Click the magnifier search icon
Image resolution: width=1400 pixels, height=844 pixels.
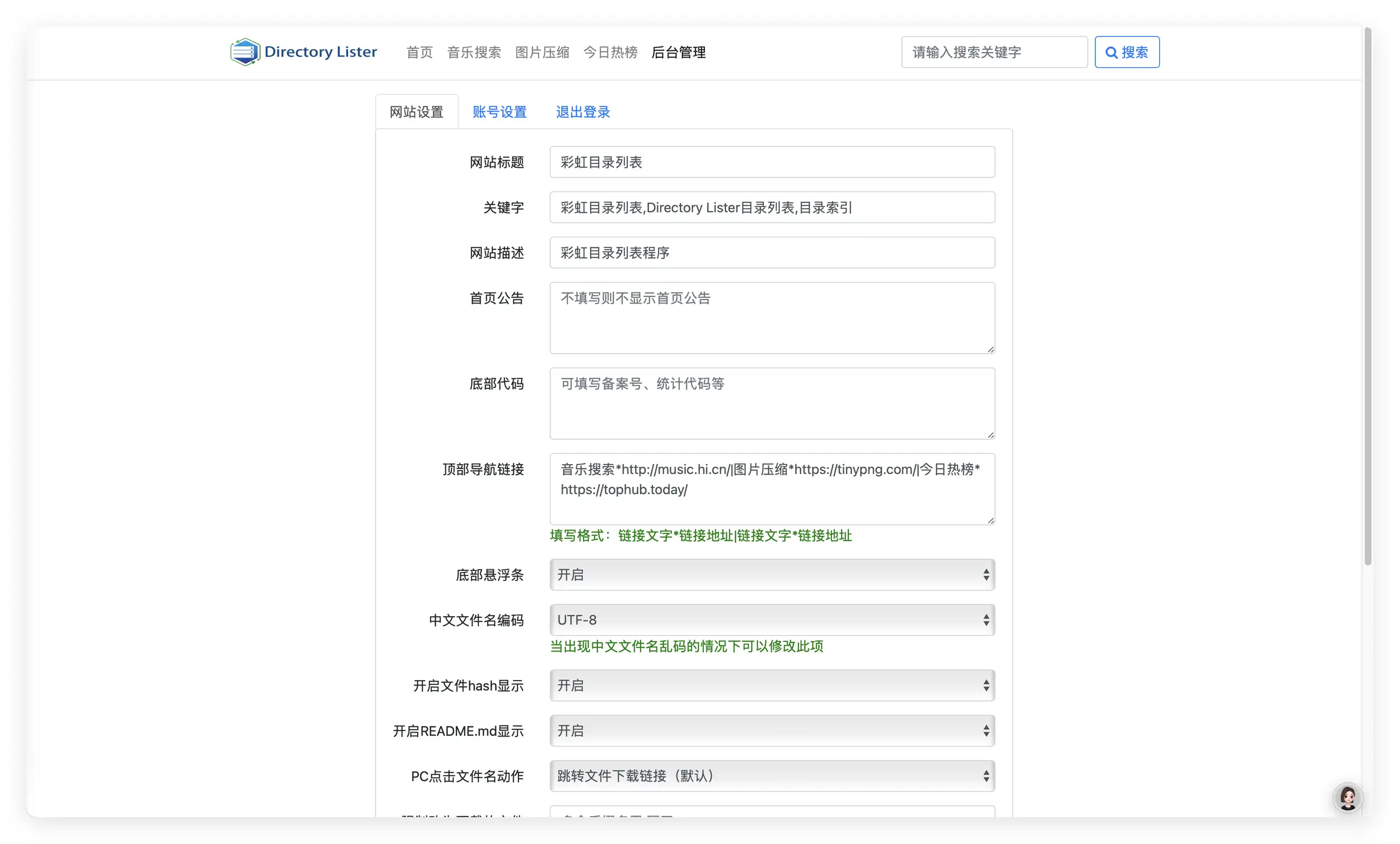pos(1113,51)
